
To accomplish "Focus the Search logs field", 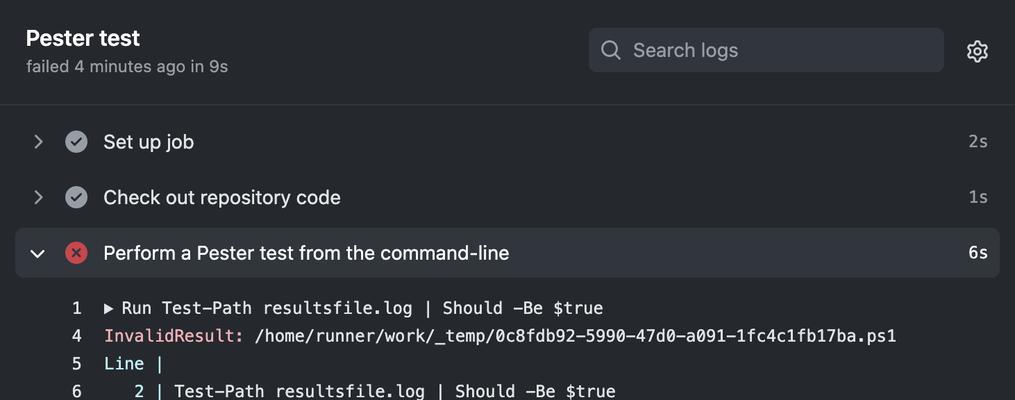I will click(x=766, y=50).
